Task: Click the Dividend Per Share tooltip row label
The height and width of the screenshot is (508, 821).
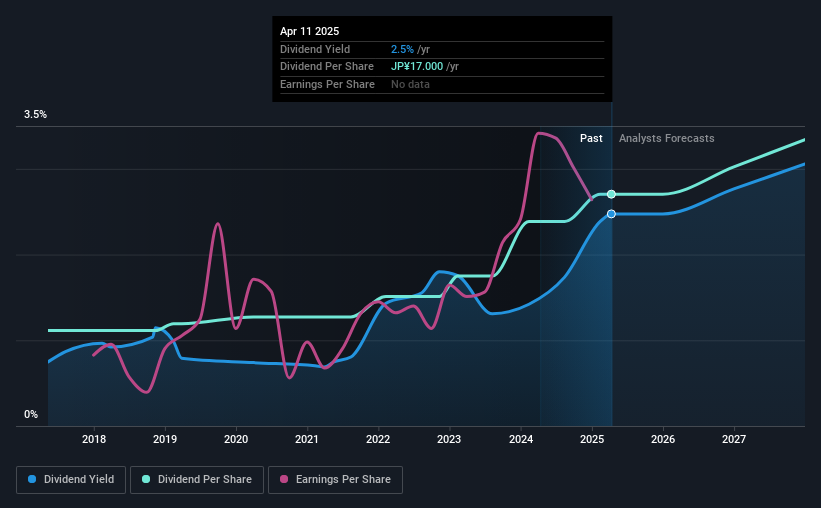Action: (327, 67)
